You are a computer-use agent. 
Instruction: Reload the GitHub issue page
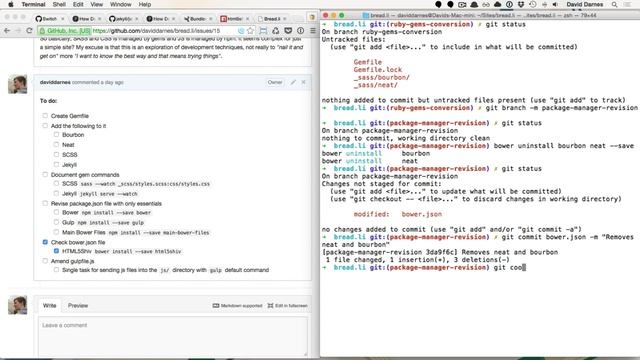[x=29, y=31]
